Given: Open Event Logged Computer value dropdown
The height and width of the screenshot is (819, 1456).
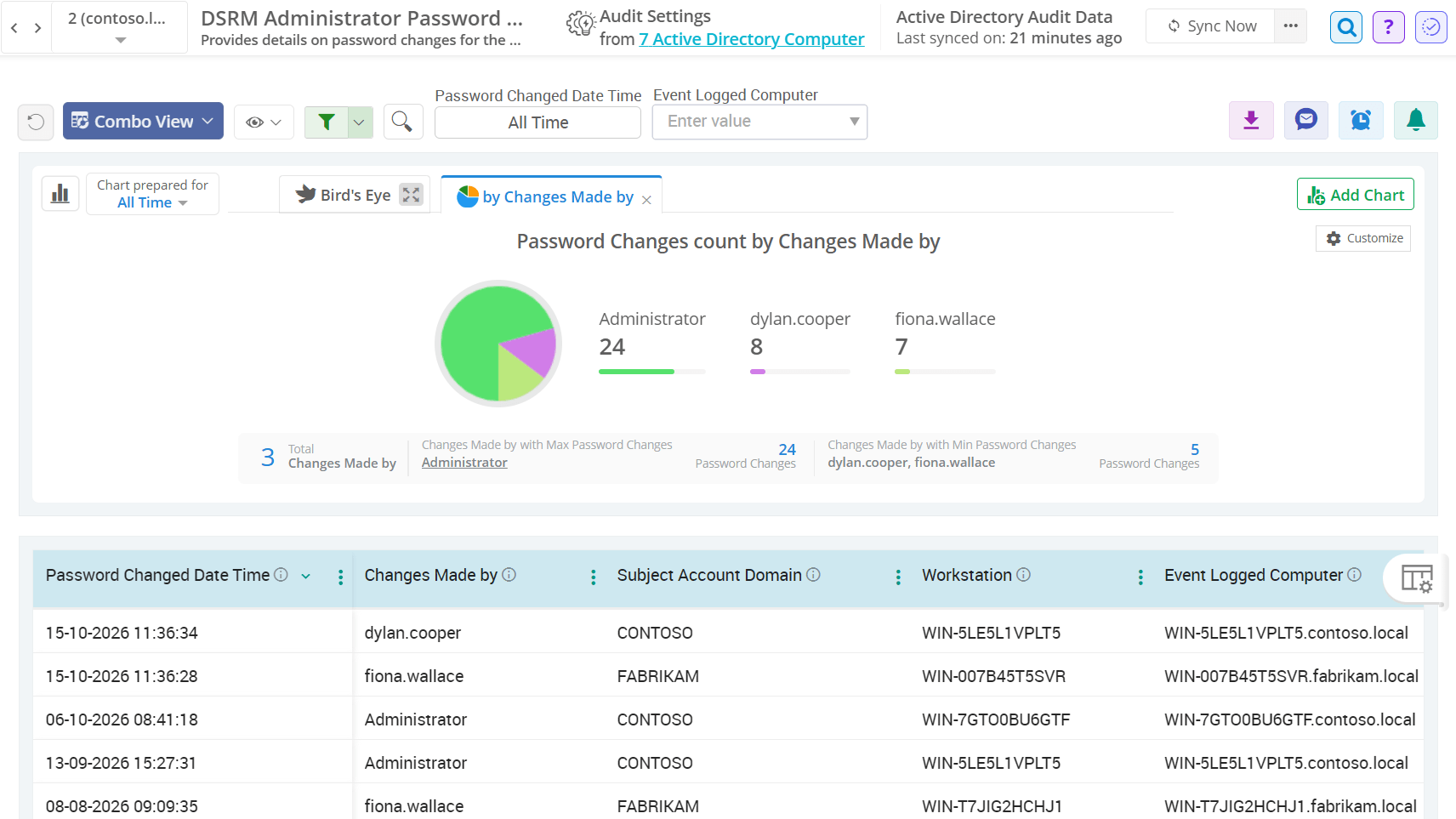Looking at the screenshot, I should [759, 122].
